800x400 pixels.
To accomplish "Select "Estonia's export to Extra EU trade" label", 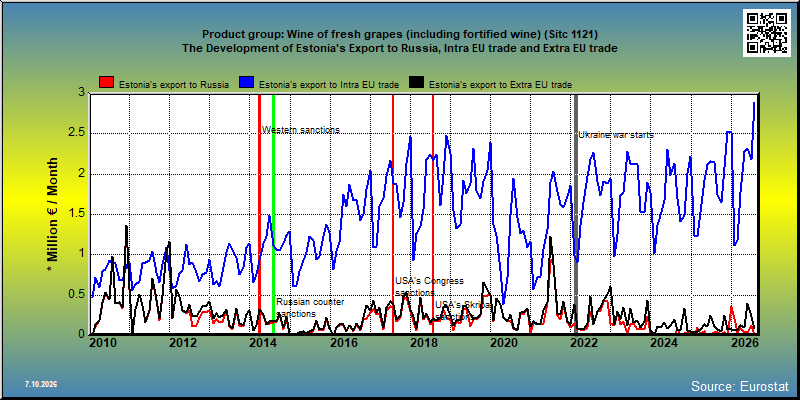I will [501, 85].
